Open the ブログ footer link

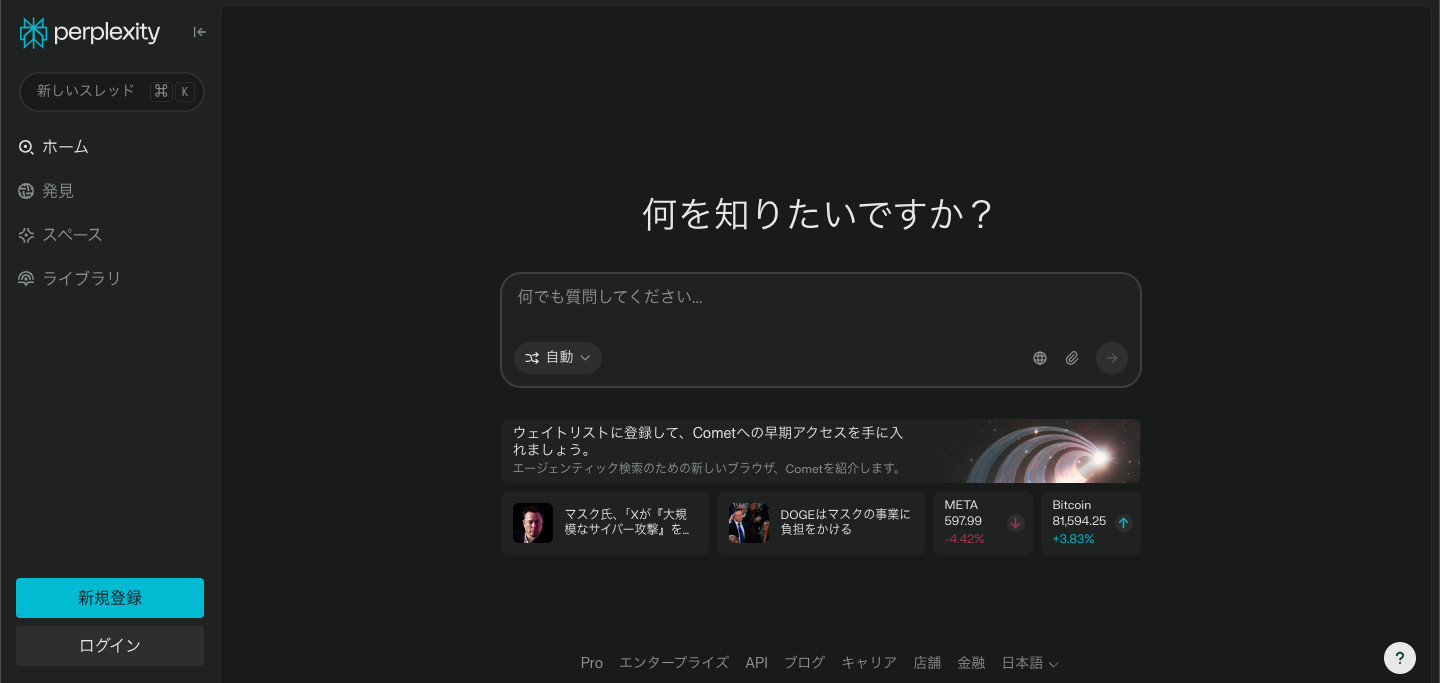click(x=804, y=663)
